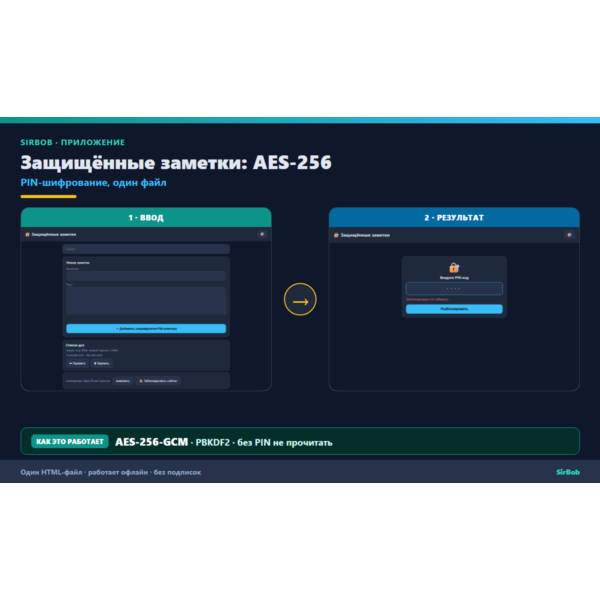Focus the search field above Новая заметка
Image resolution: width=600 pixels, height=600 pixels.
146,249
